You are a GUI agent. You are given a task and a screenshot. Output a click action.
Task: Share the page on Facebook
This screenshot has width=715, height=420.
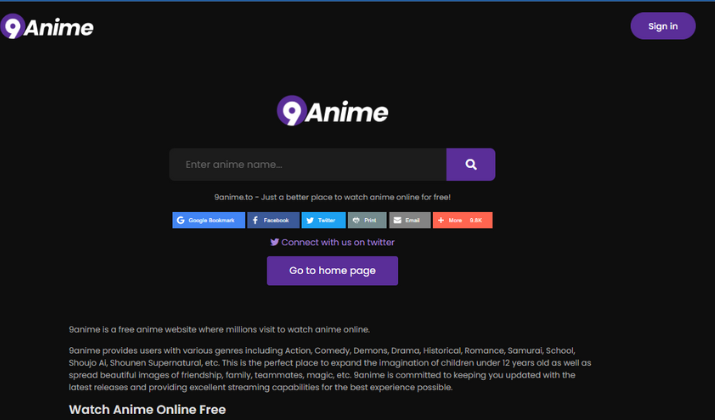273,220
